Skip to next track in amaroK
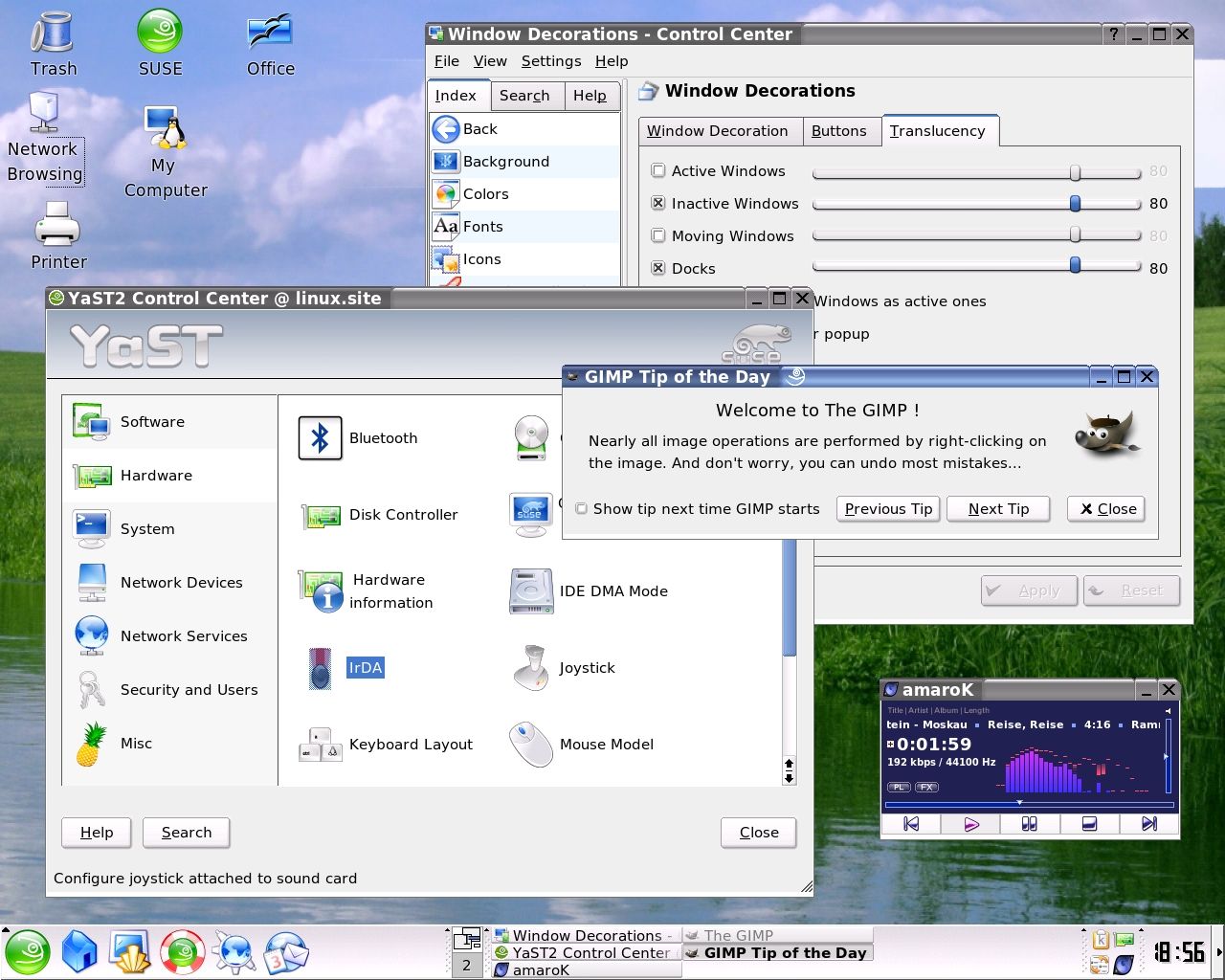 [1149, 824]
